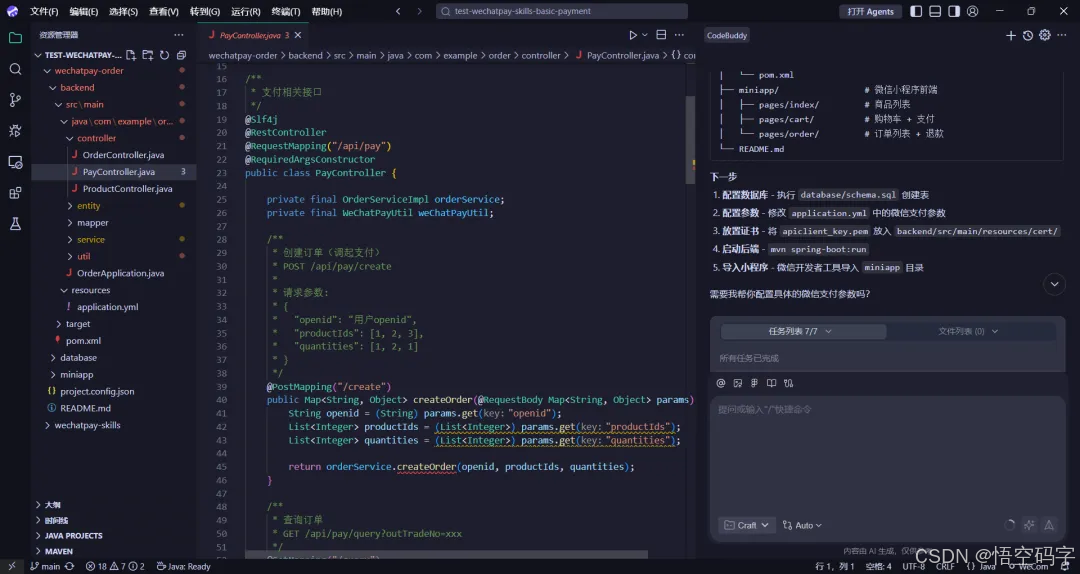Expand the entity folder
This screenshot has height=574, width=1080.
[x=88, y=206]
